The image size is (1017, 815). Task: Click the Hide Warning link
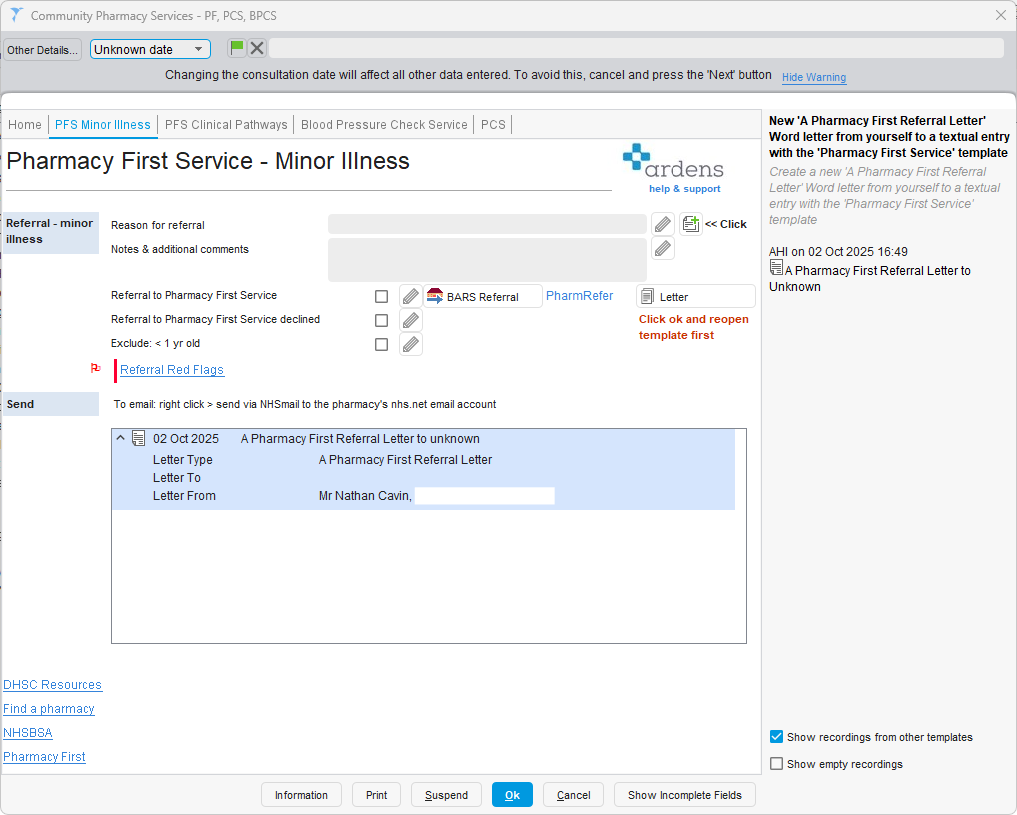click(x=813, y=77)
